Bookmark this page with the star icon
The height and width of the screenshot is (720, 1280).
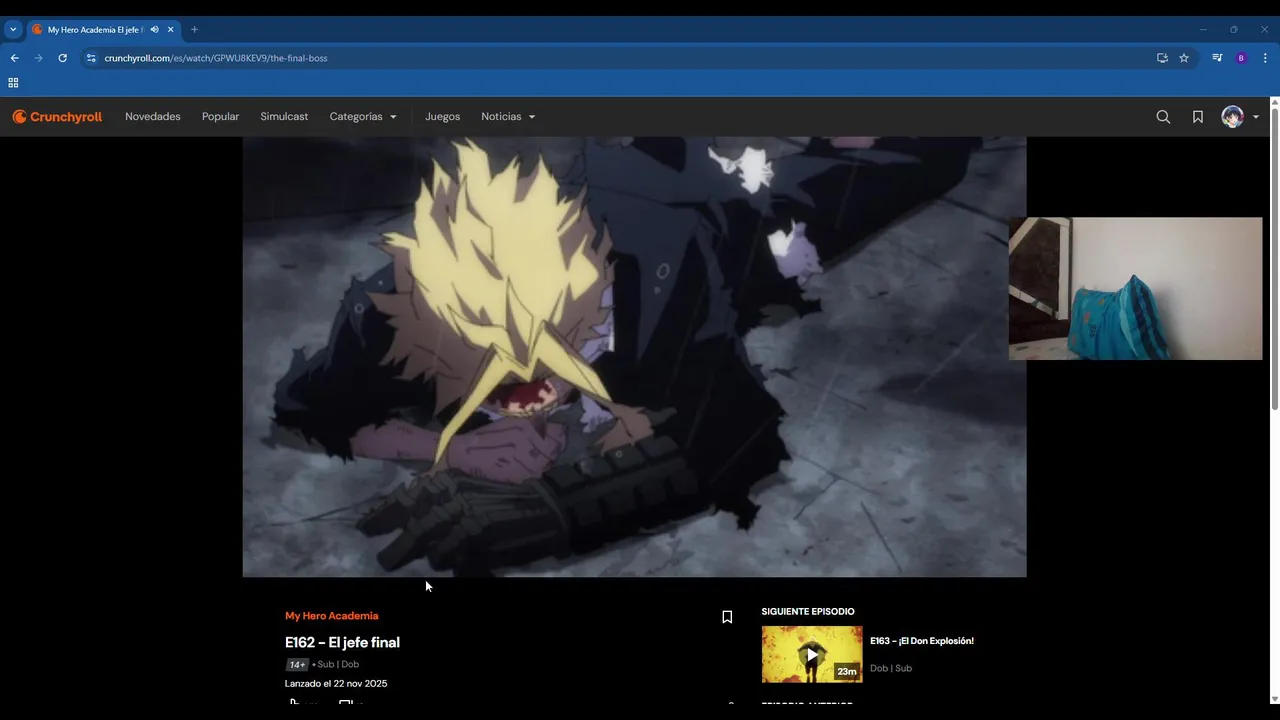(1184, 58)
